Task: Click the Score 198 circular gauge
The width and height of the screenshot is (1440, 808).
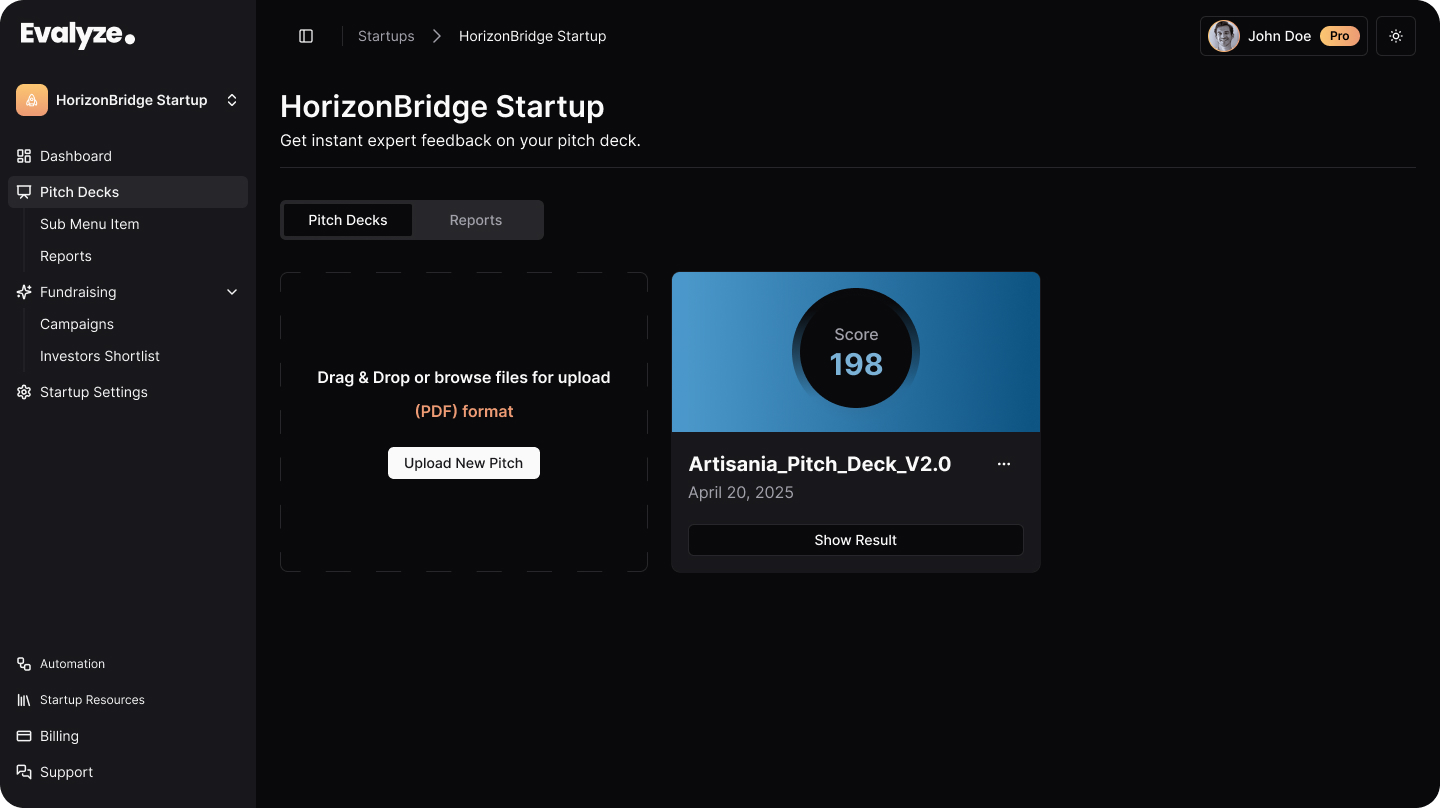Action: coord(856,350)
